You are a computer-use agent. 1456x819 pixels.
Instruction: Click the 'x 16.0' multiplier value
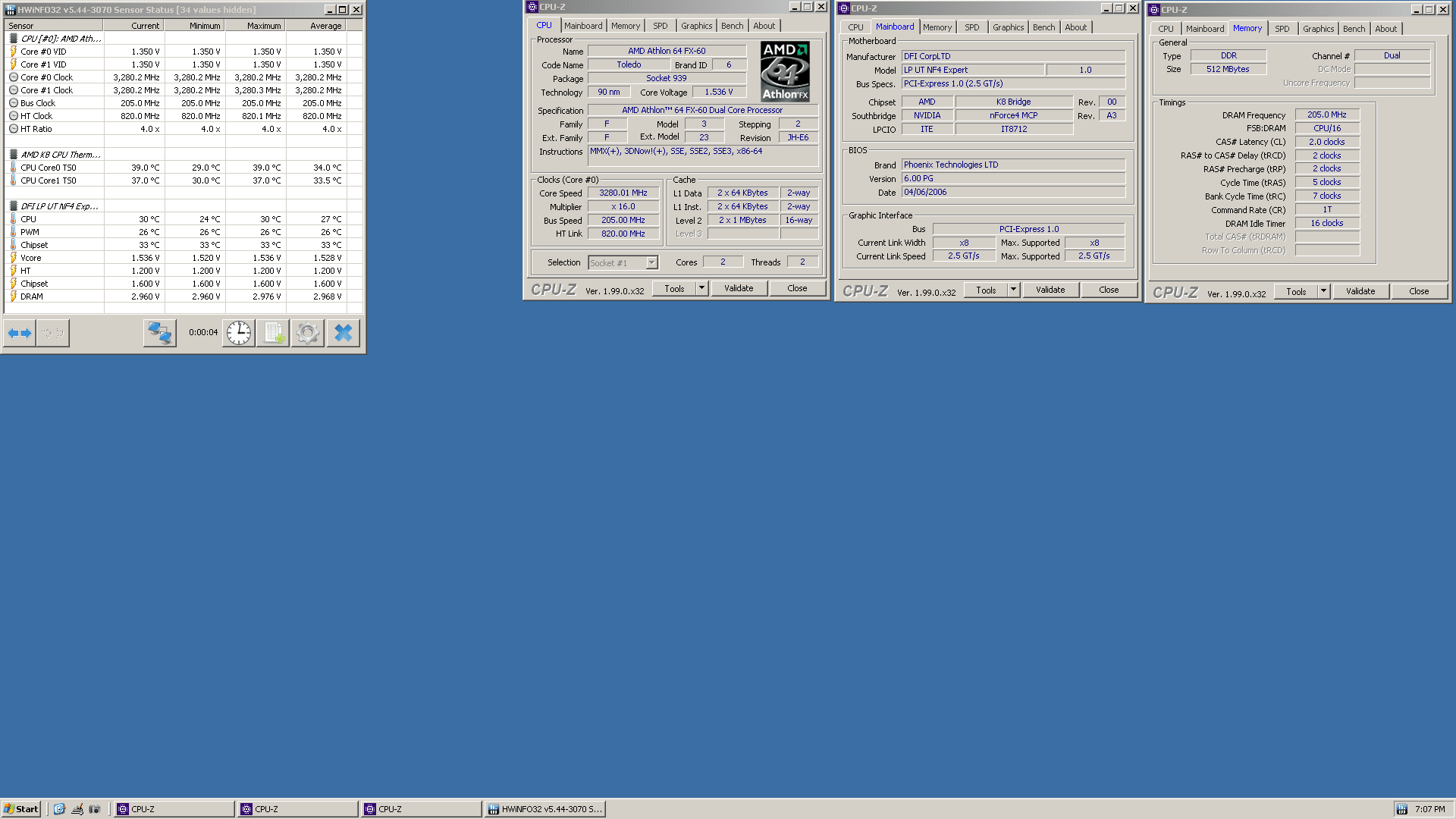click(623, 206)
